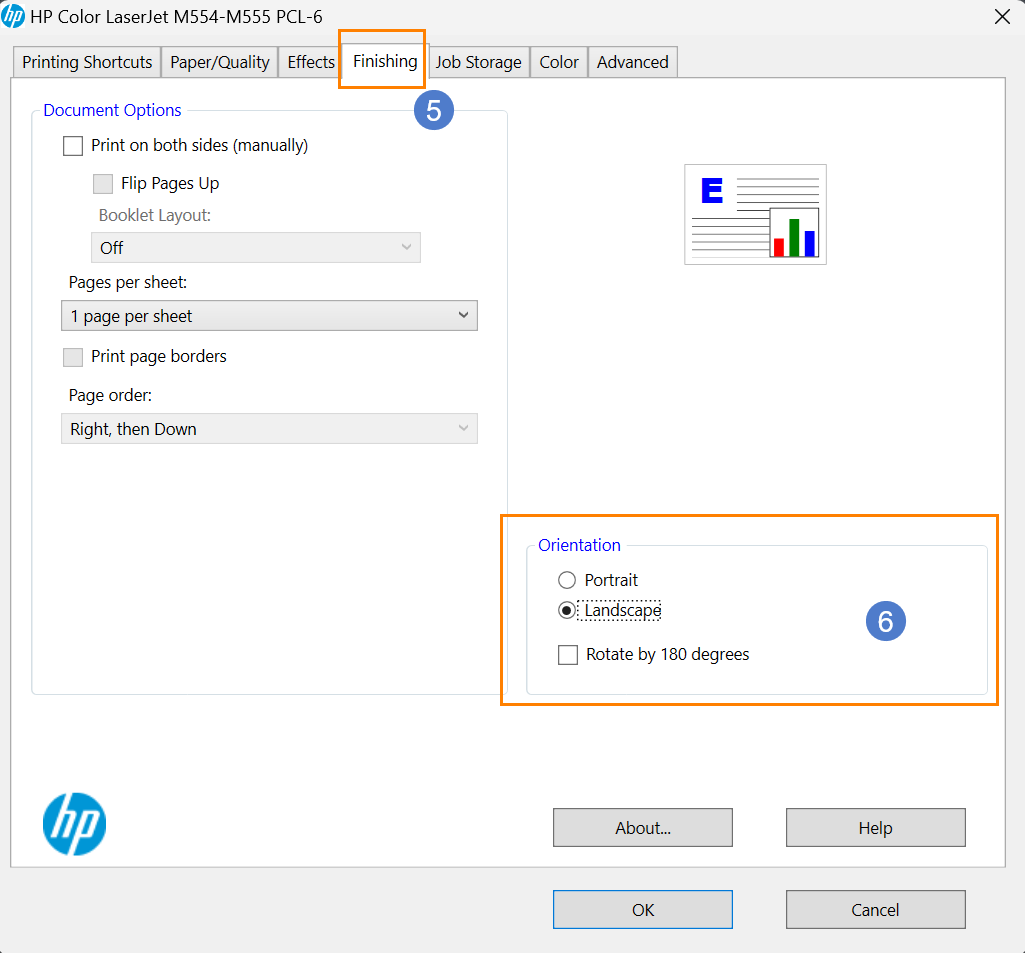Click the About... button
This screenshot has height=953, width=1025.
pos(643,828)
